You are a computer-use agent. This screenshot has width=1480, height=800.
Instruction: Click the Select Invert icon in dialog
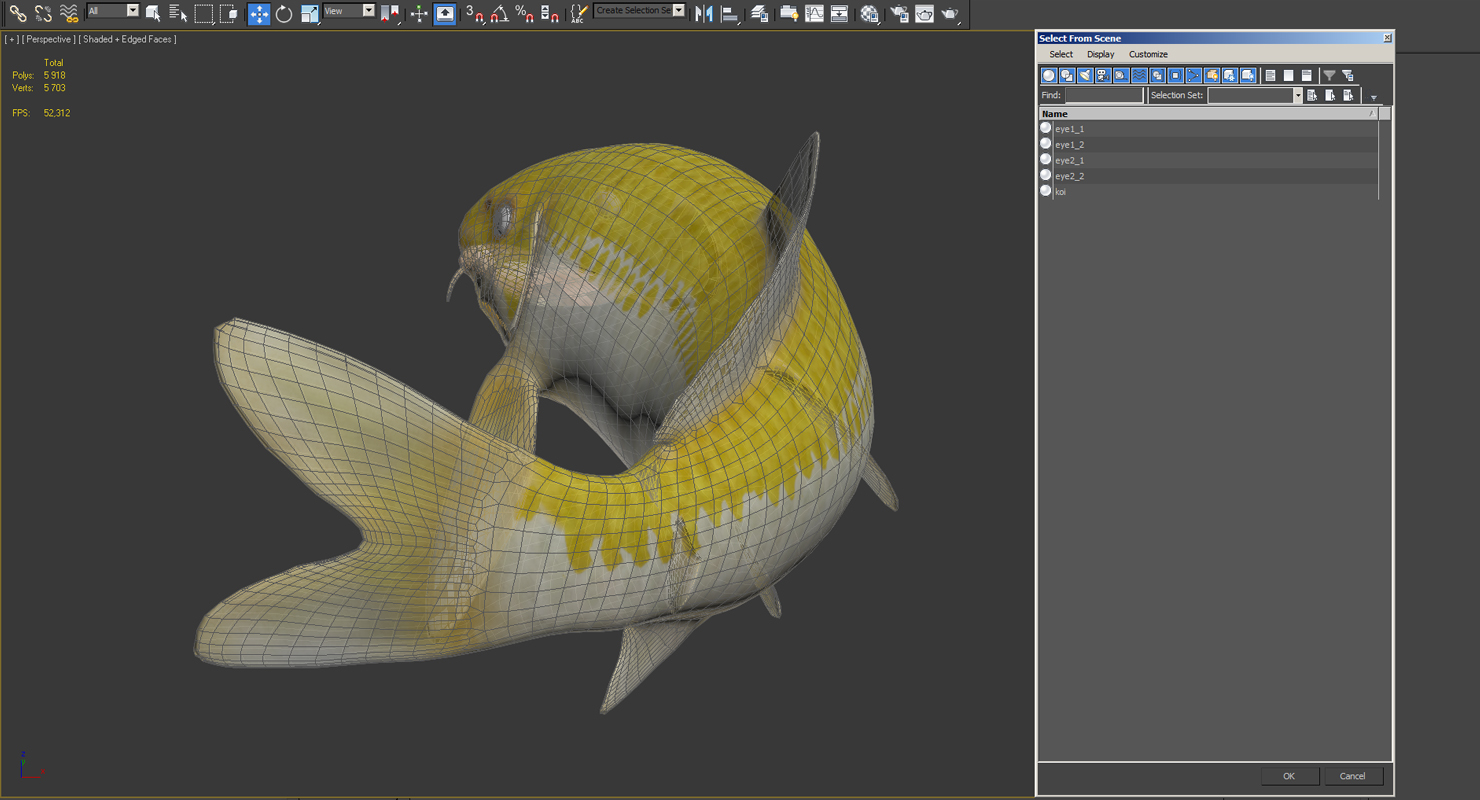pos(1307,75)
